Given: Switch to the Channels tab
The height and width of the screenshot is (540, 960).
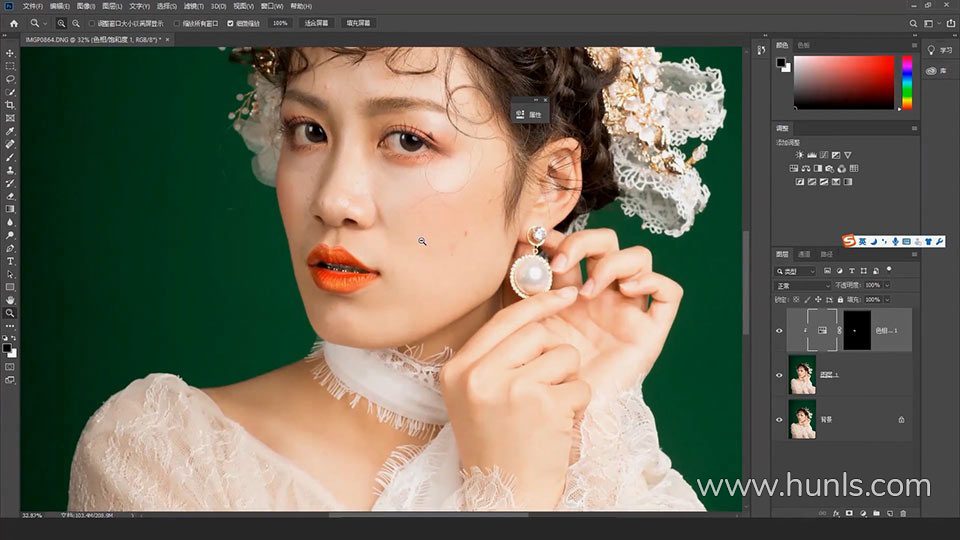Looking at the screenshot, I should tap(804, 254).
